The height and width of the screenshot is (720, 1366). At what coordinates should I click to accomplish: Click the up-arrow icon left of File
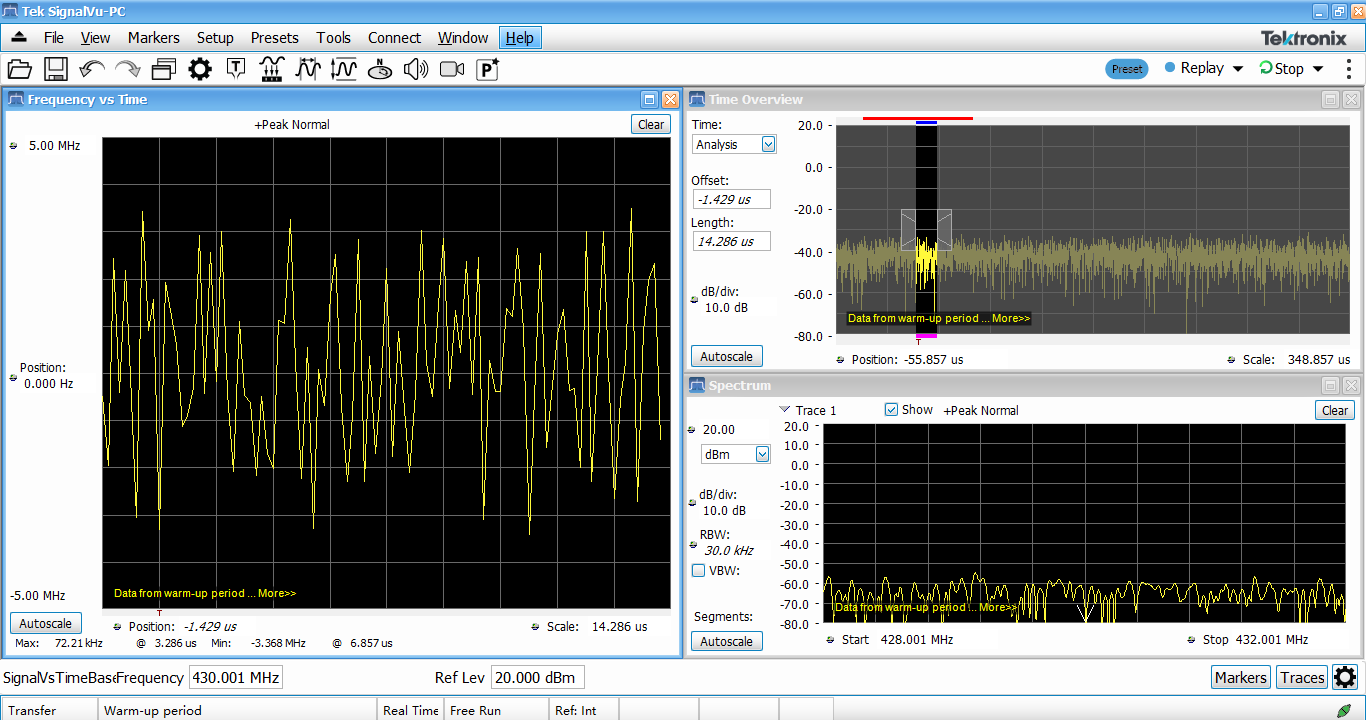tap(19, 37)
